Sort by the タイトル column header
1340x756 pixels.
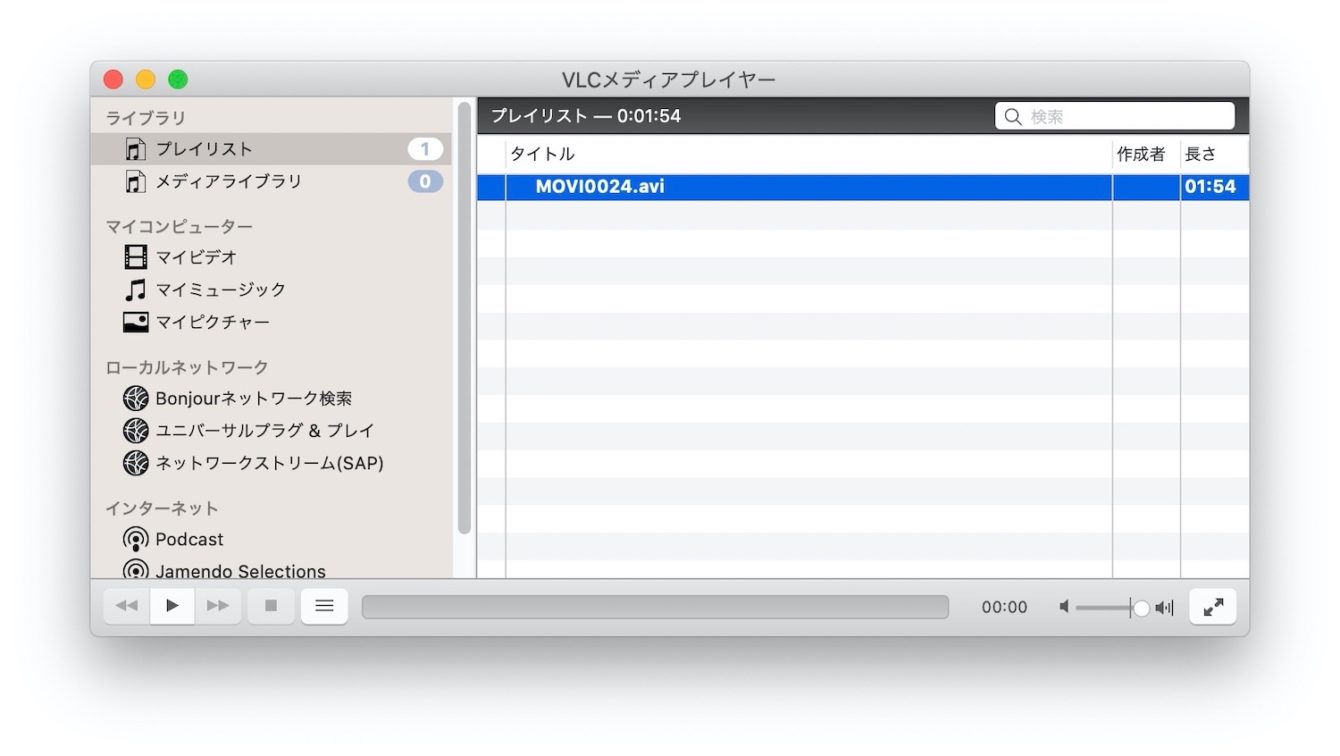tap(809, 154)
